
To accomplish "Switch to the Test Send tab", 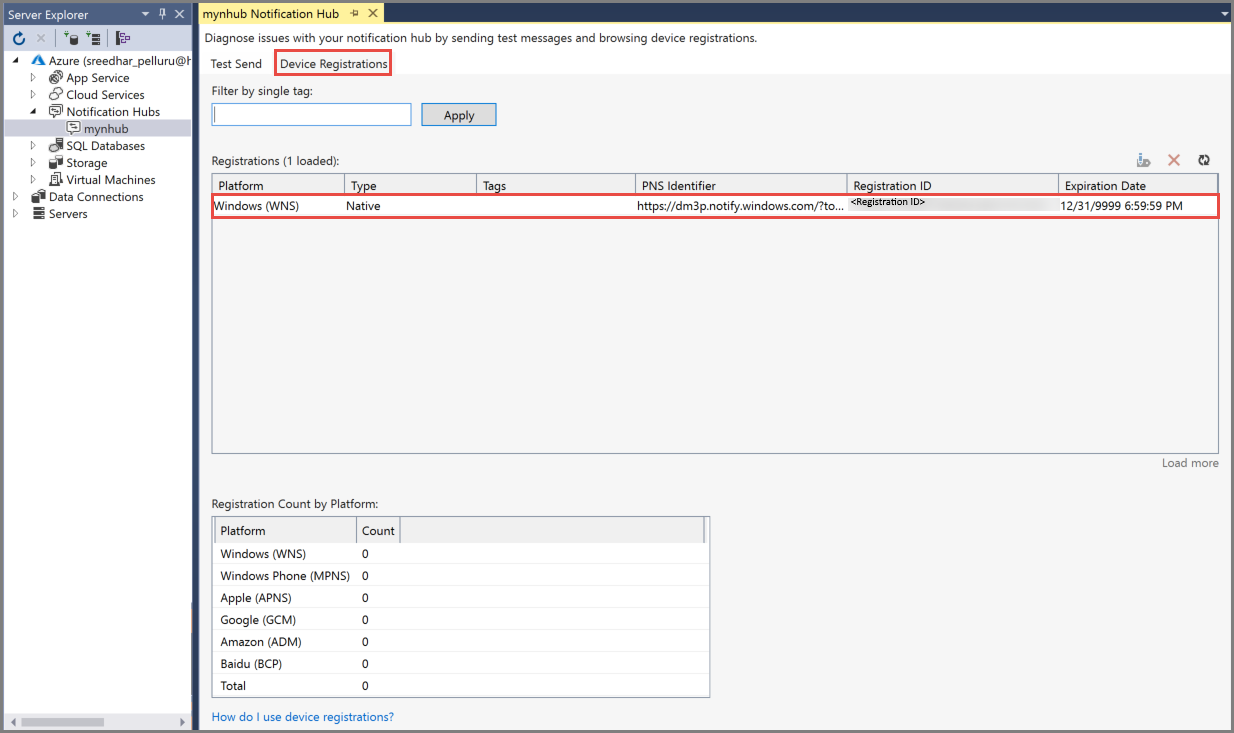I will point(236,62).
